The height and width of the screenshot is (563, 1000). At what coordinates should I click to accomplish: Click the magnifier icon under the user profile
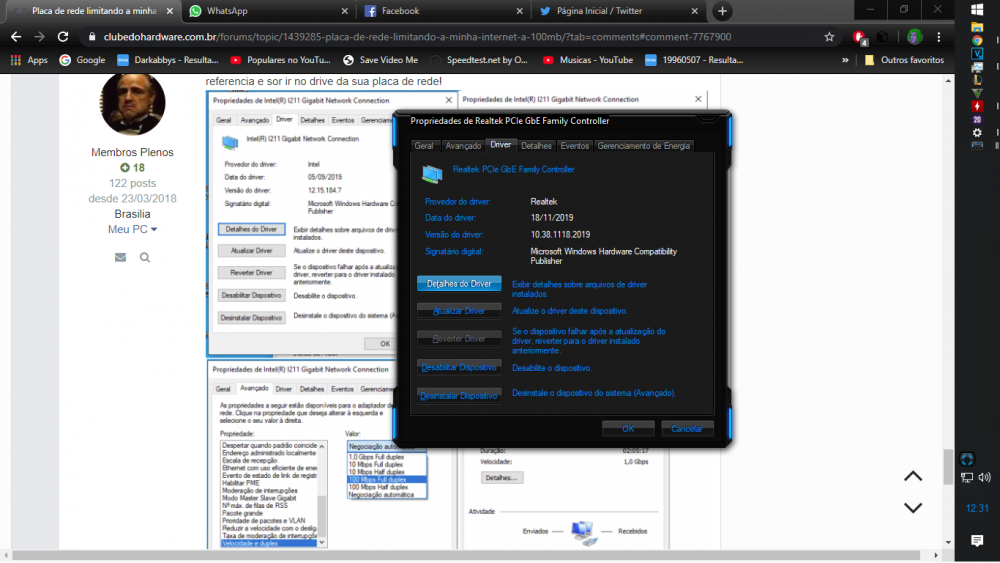point(145,257)
